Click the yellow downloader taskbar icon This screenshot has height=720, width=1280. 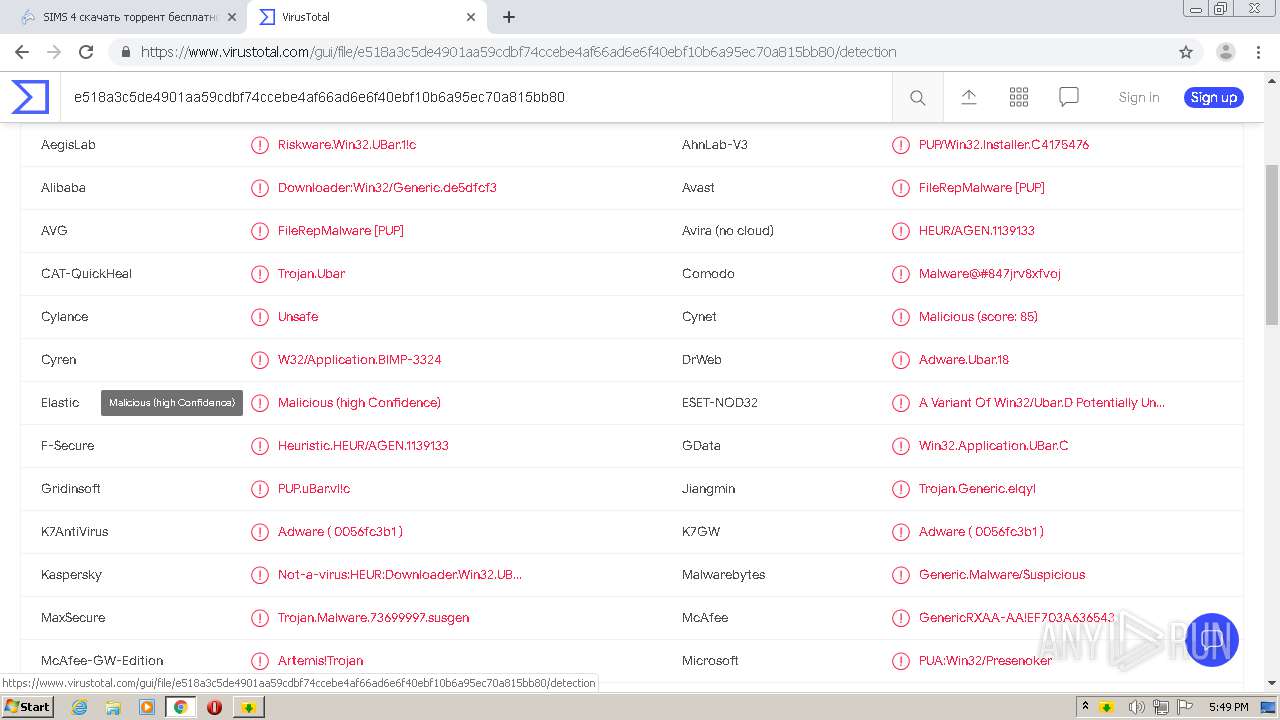(248, 707)
